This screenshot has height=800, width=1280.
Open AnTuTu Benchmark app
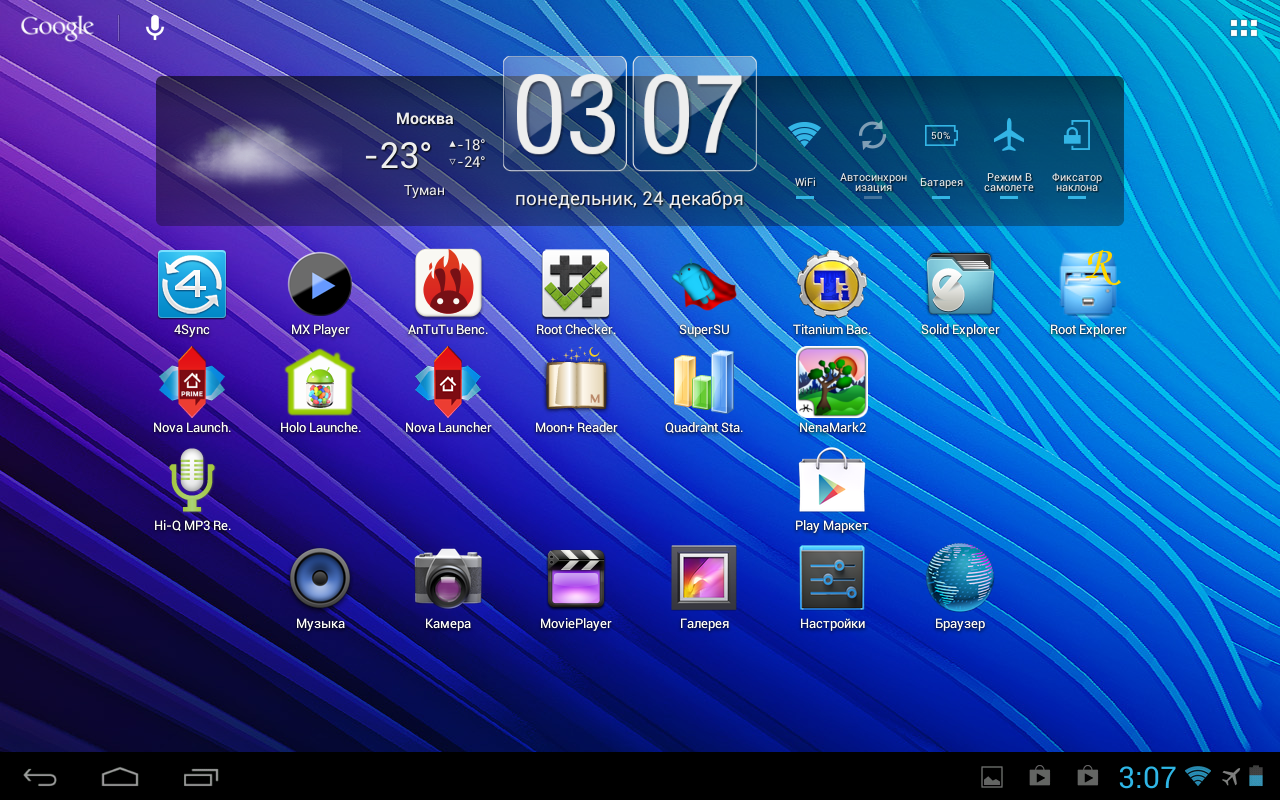click(x=448, y=284)
